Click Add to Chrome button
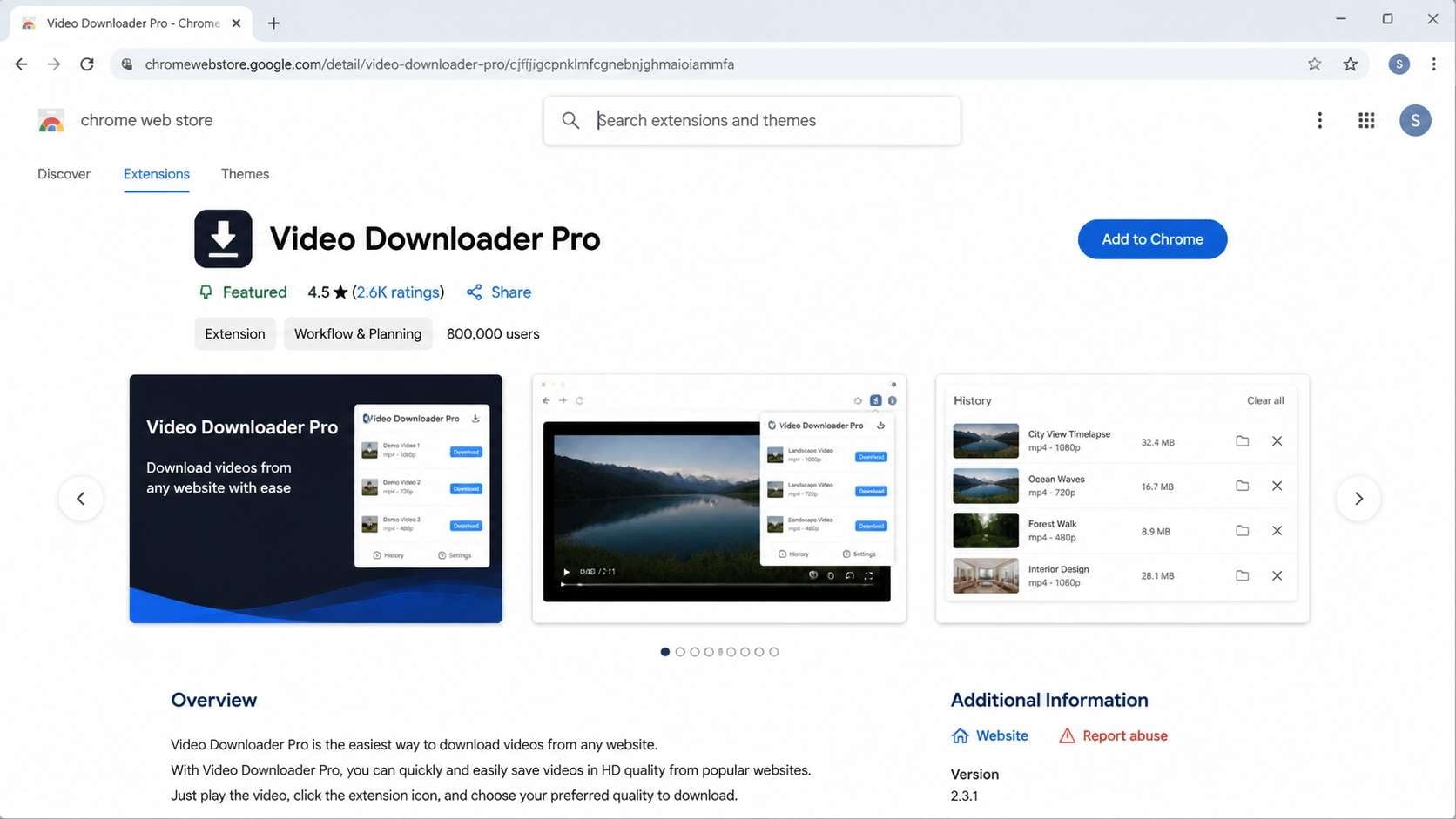 pyautogui.click(x=1152, y=239)
